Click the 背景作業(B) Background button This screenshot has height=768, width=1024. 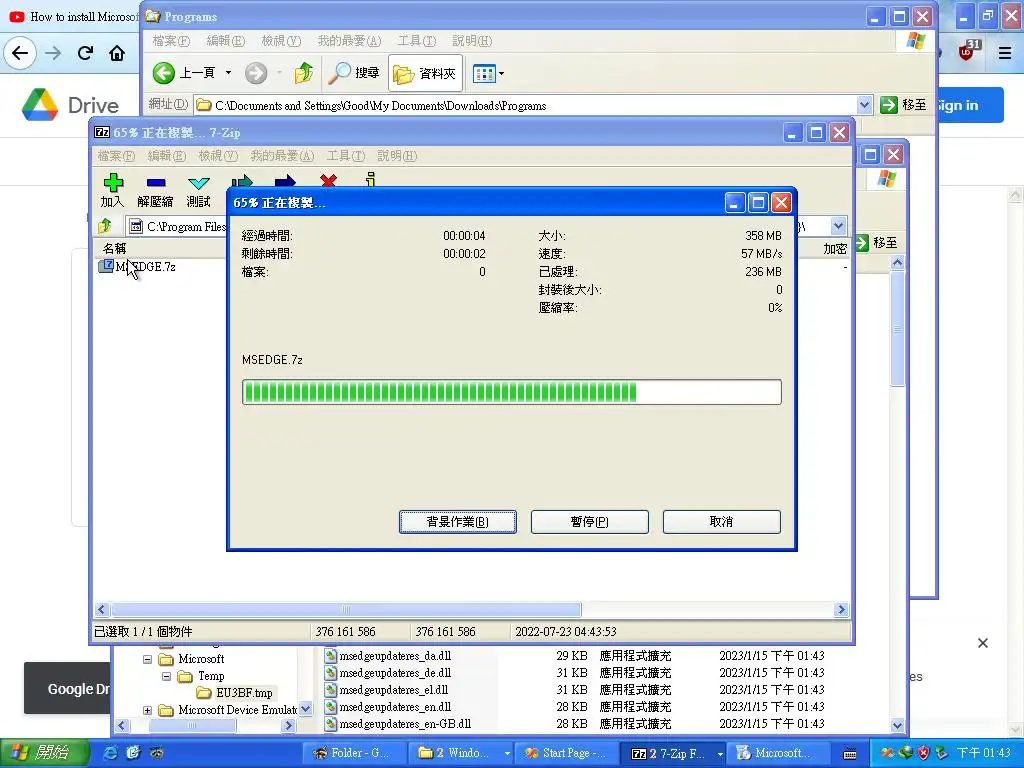pyautogui.click(x=458, y=522)
